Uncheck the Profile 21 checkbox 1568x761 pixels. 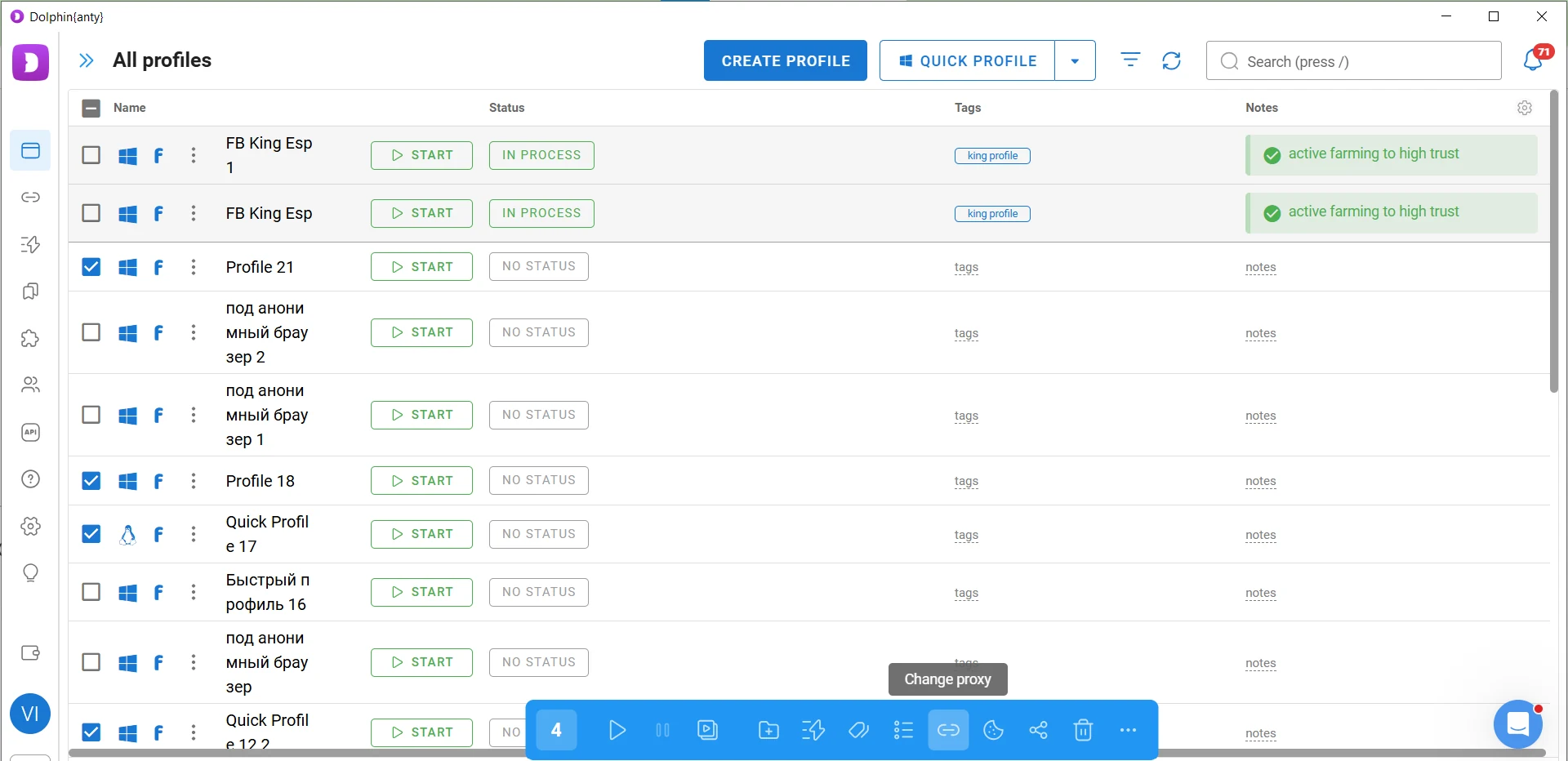tap(91, 267)
